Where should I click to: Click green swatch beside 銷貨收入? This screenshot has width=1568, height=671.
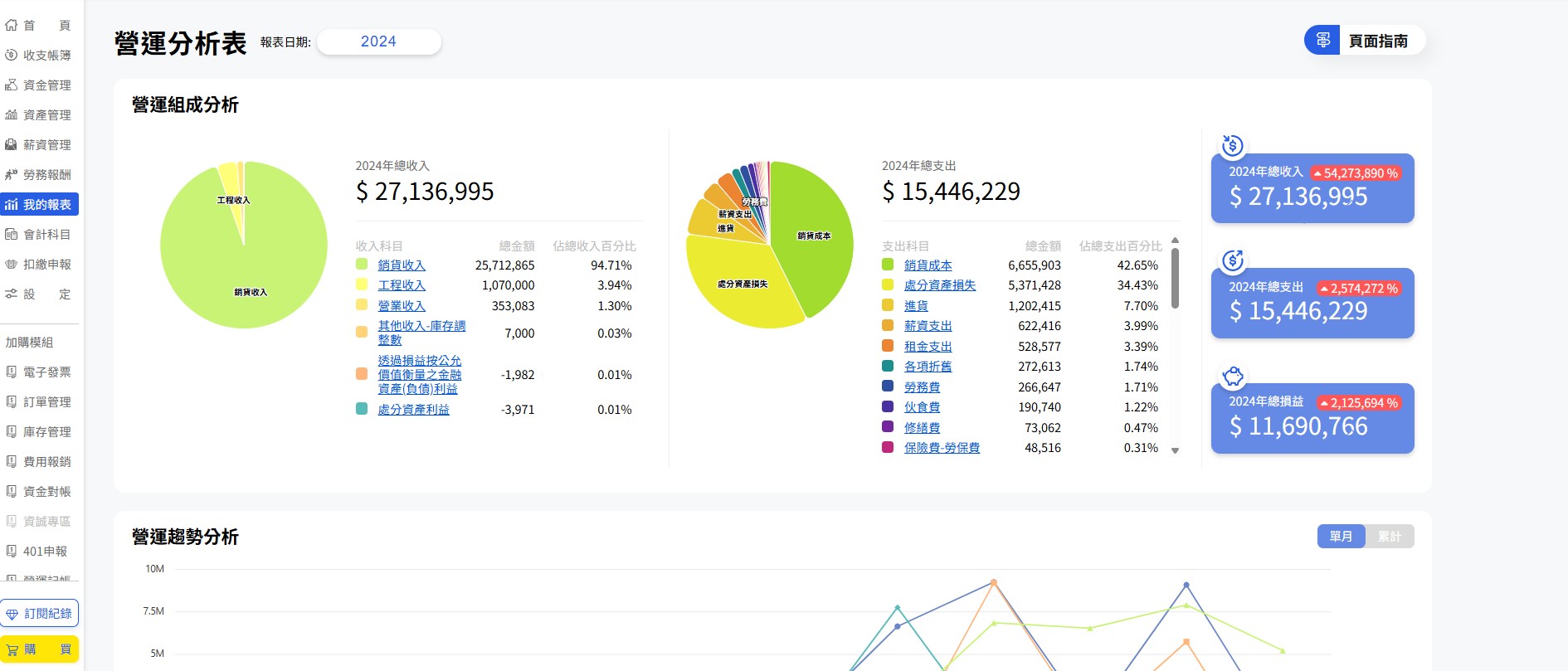(362, 265)
